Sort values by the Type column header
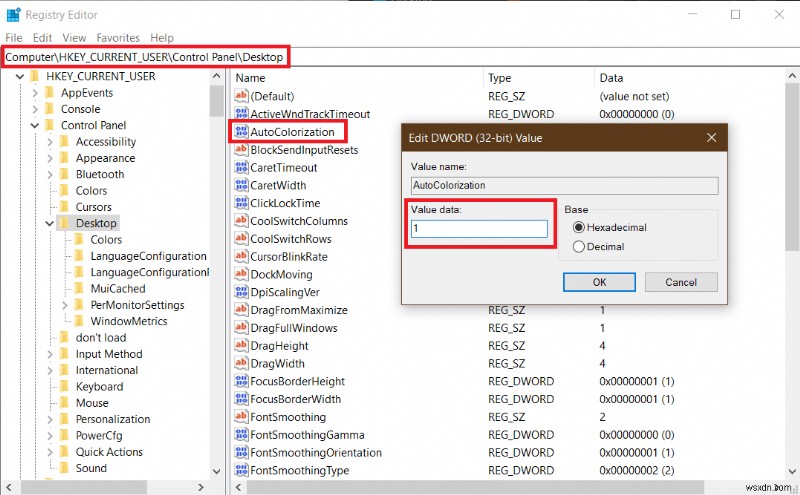Viewport: 800px width, 495px height. [x=500, y=77]
